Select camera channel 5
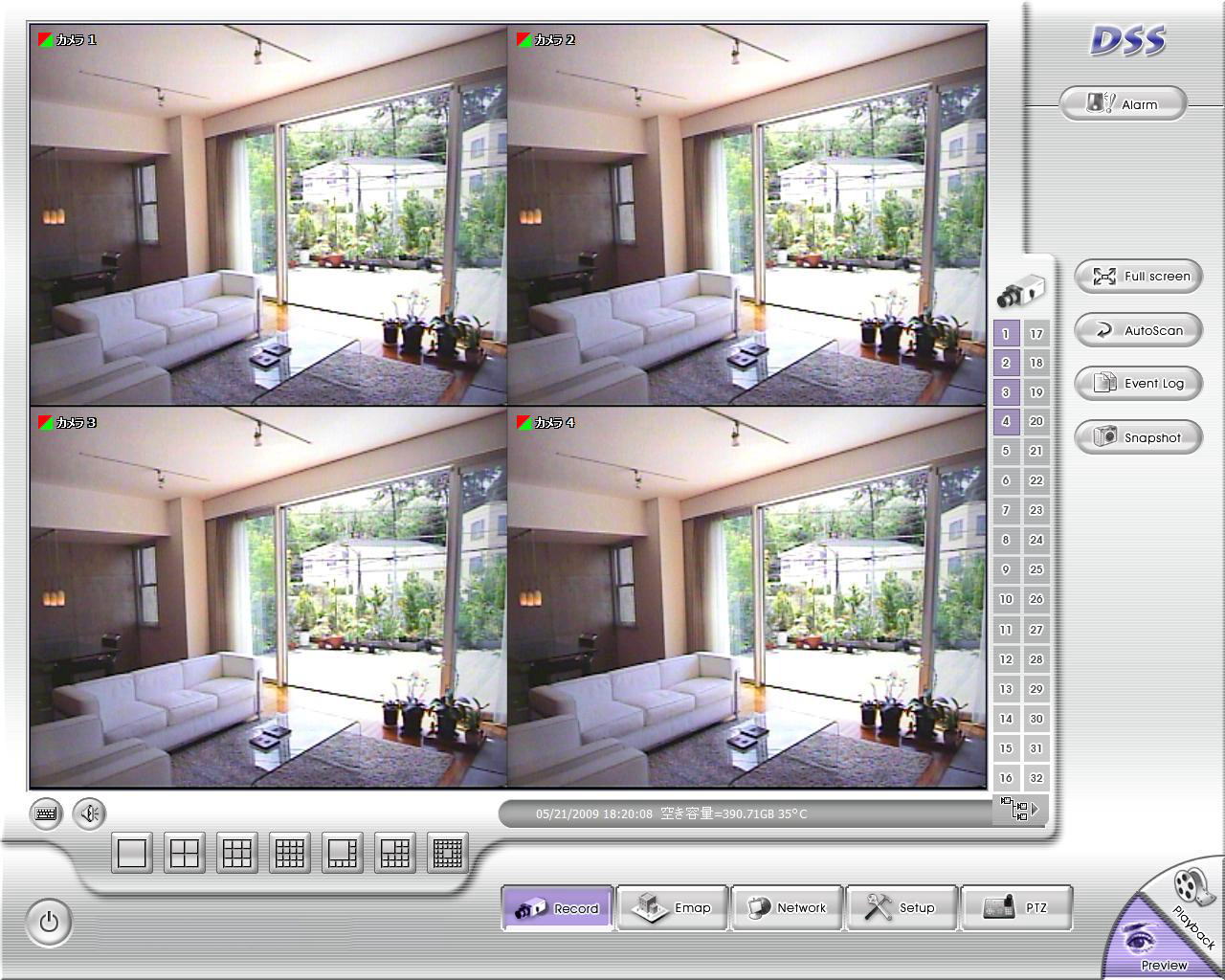Viewport: 1225px width, 980px height. 1006,451
